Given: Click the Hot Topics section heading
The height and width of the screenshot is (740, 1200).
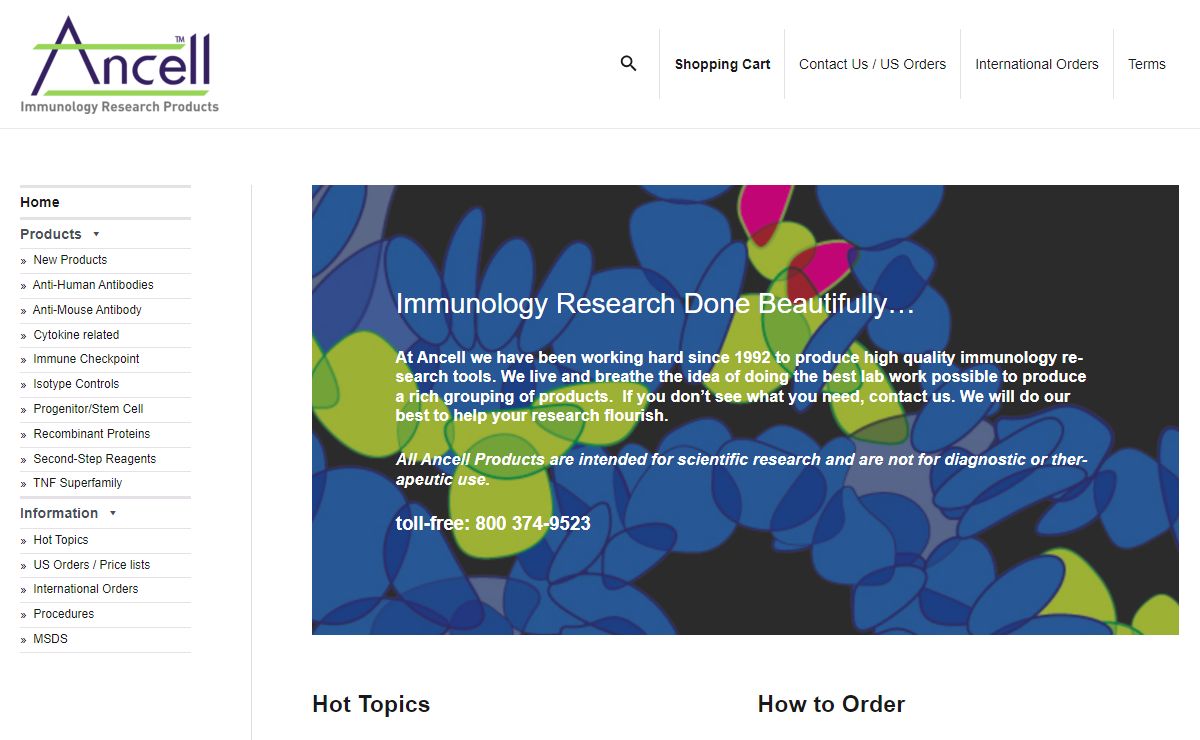Looking at the screenshot, I should pos(371,704).
